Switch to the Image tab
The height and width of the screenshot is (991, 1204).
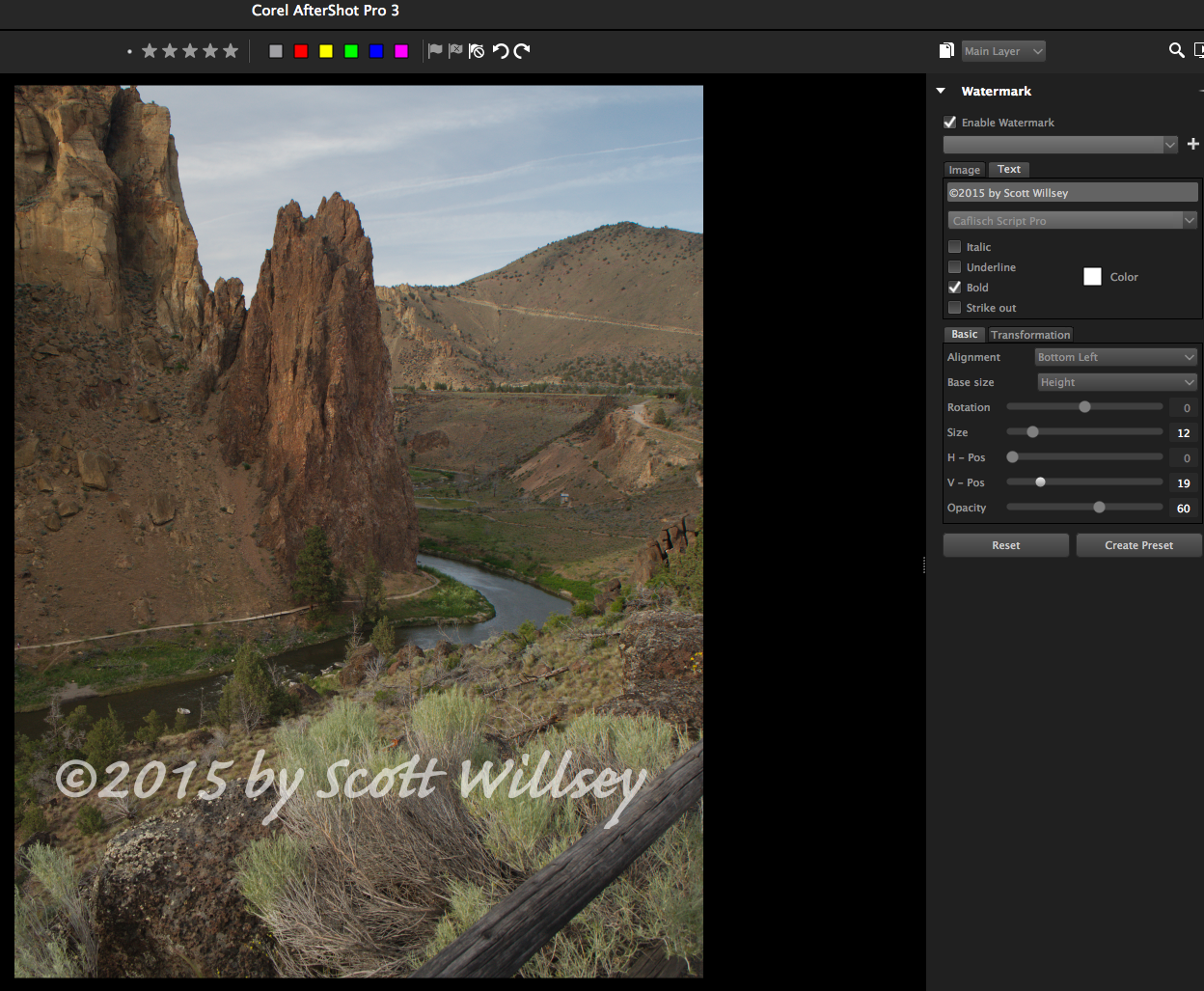pyautogui.click(x=964, y=170)
